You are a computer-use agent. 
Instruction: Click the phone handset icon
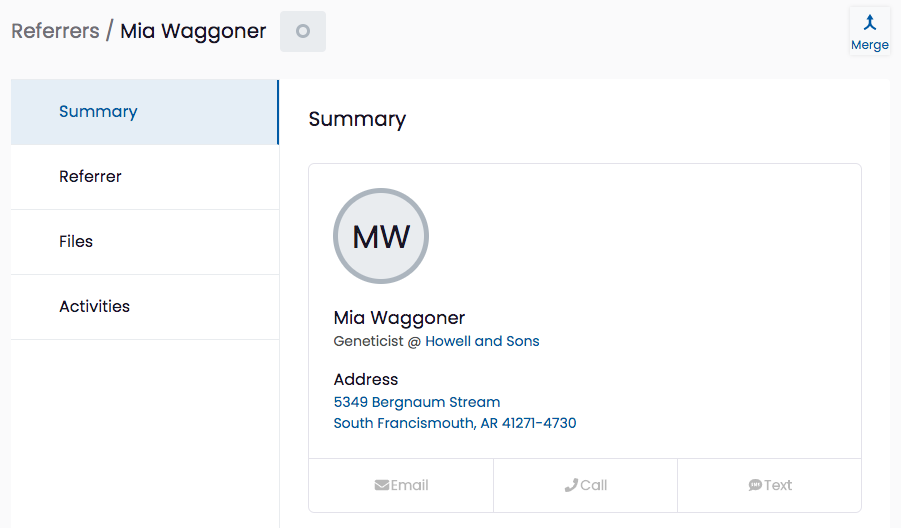(571, 485)
